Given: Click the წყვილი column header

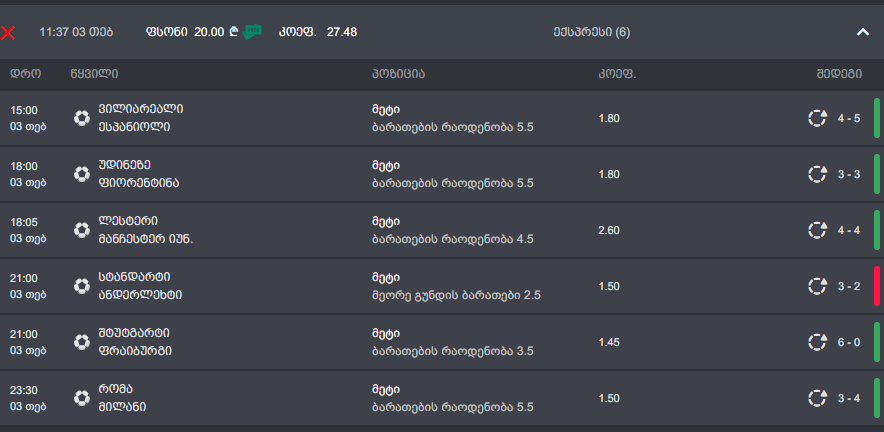Looking at the screenshot, I should click(95, 74).
